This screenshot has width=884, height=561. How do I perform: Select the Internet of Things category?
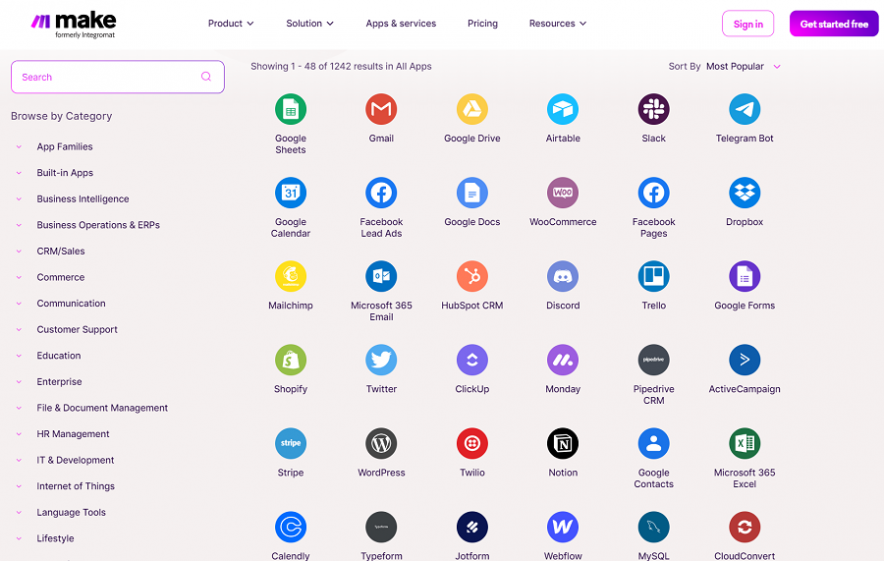pos(76,486)
